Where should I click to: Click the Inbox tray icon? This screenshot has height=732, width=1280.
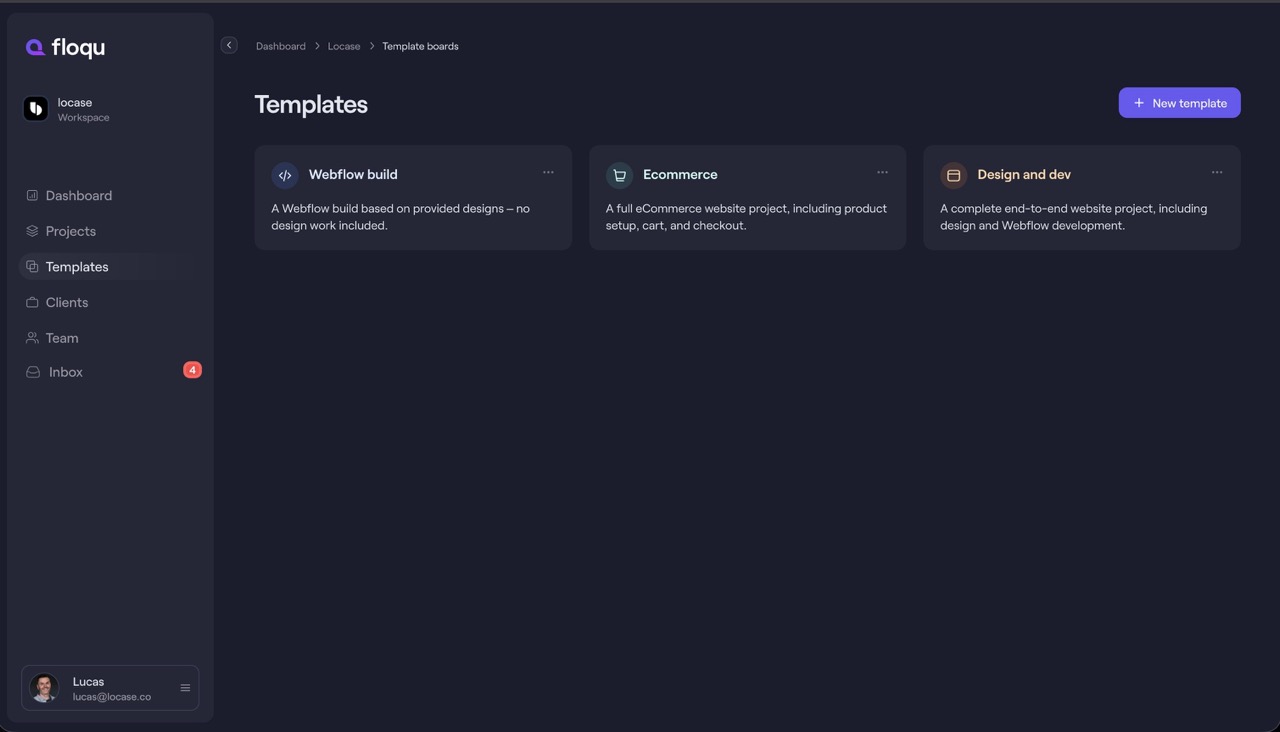(33, 372)
